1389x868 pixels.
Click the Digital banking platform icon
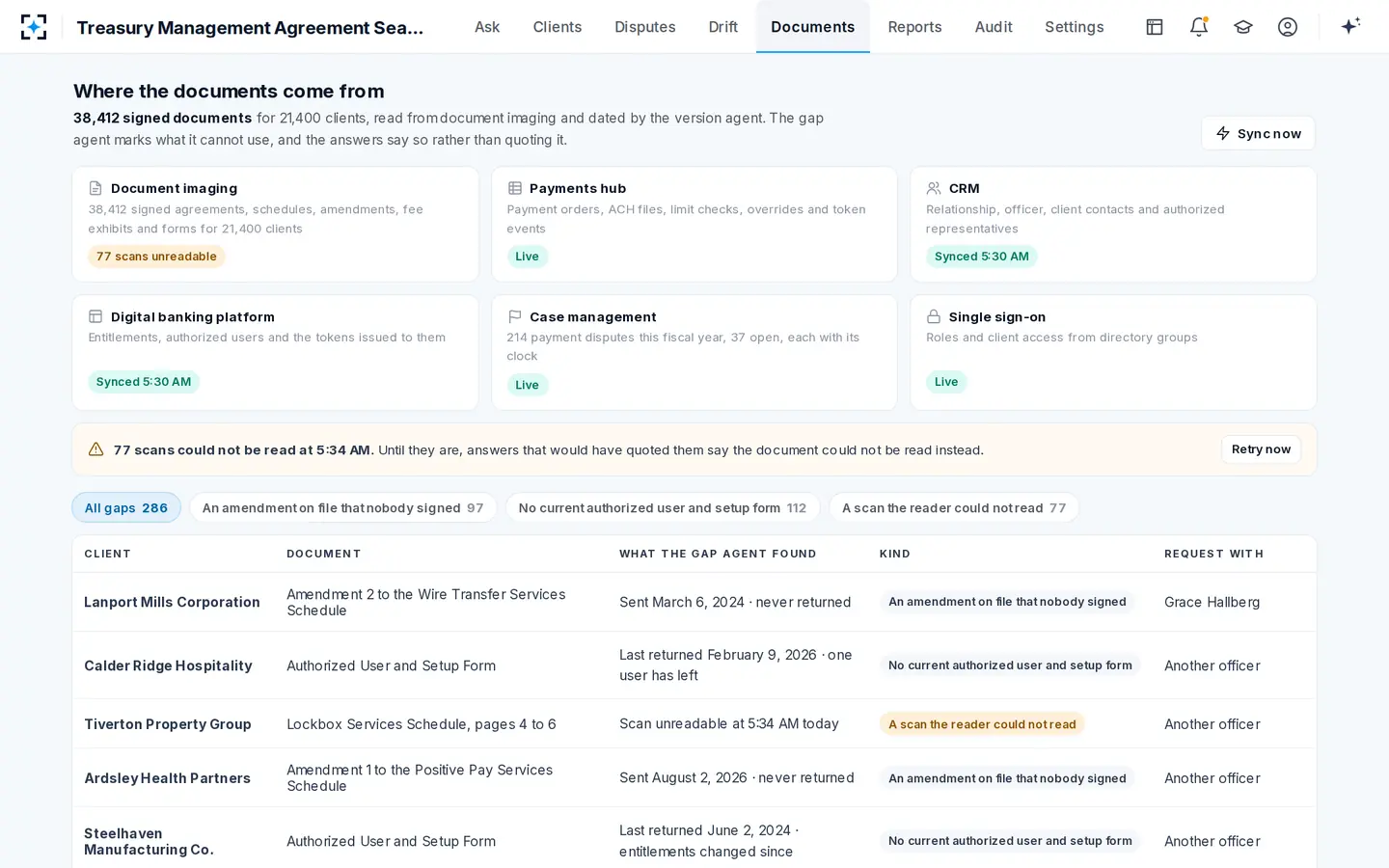pyautogui.click(x=95, y=316)
